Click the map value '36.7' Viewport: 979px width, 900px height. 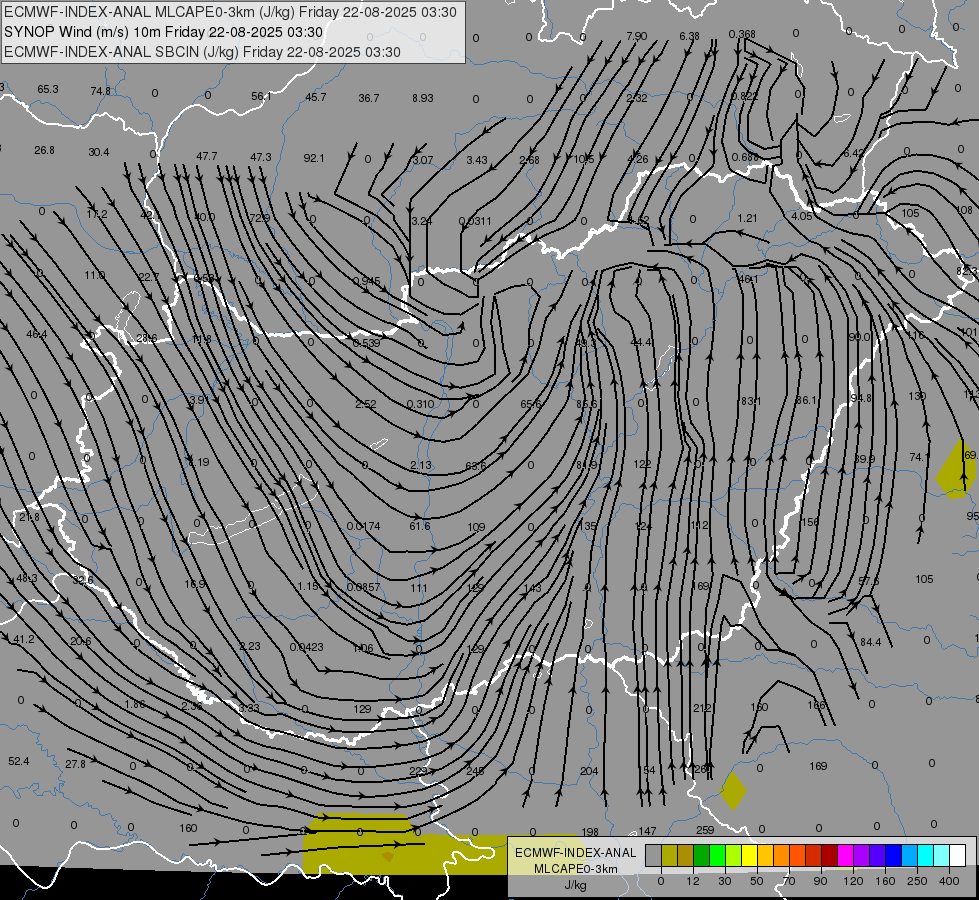(x=369, y=98)
